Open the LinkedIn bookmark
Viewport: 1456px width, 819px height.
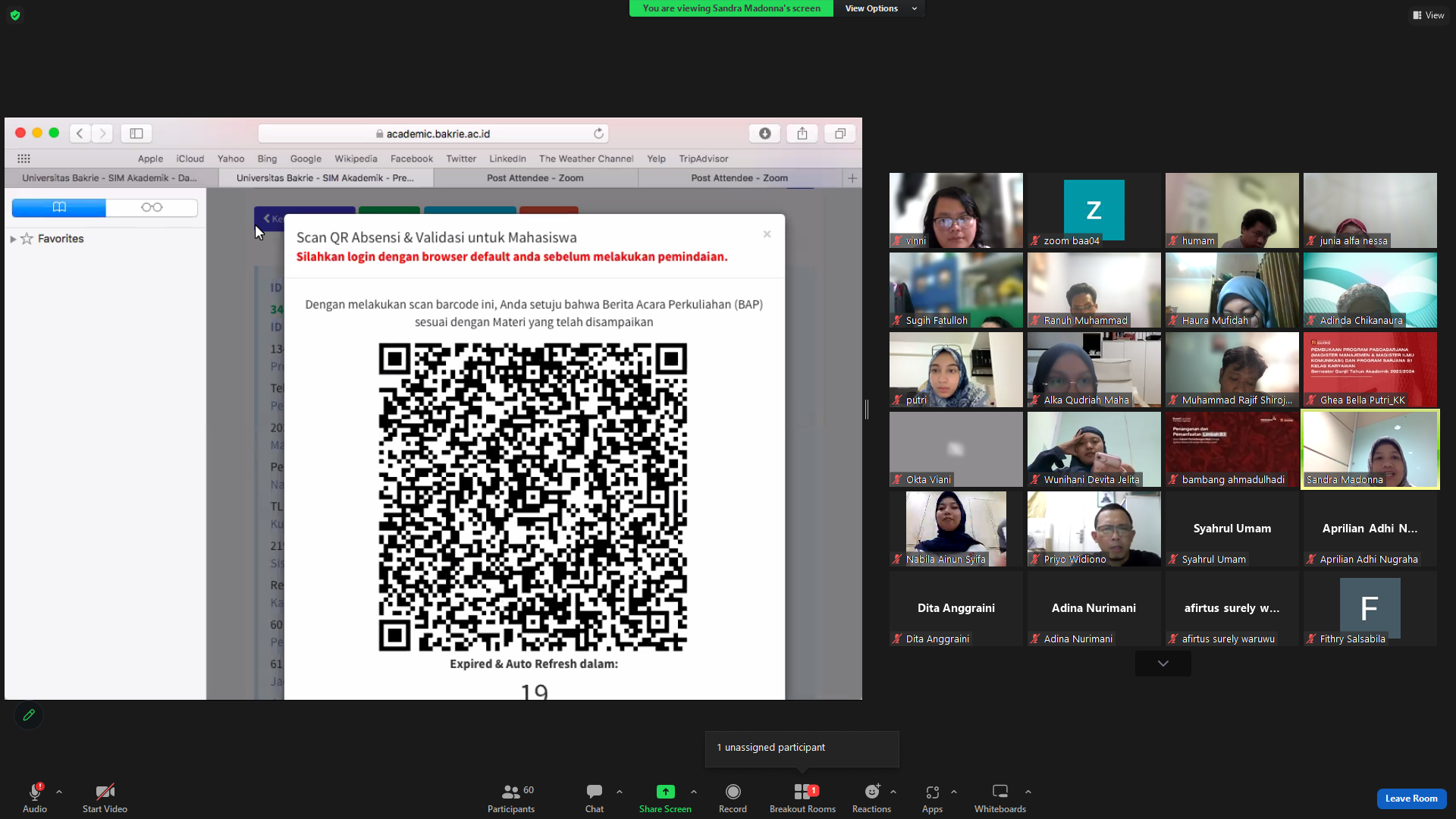coord(507,158)
